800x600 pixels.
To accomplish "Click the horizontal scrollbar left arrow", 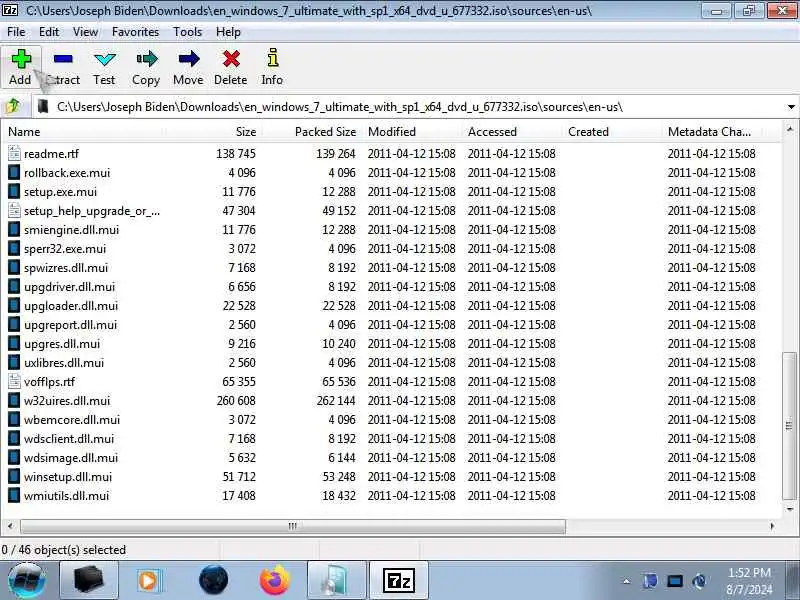I will [x=10, y=526].
